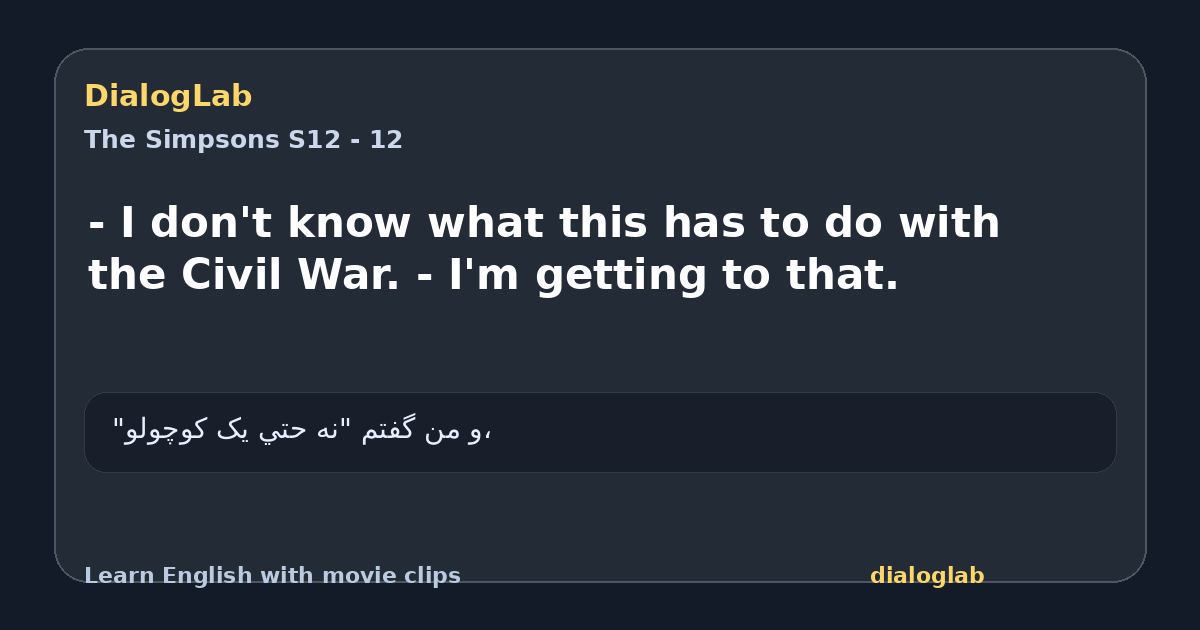This screenshot has width=1200, height=630.
Task: Open The Simpsons S12 - 12 episode label
Action: click(x=243, y=140)
